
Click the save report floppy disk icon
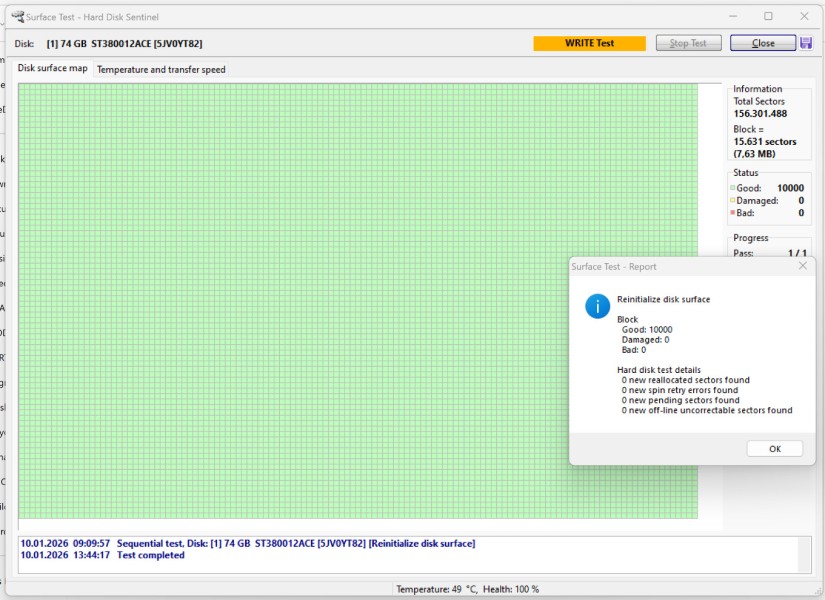click(x=806, y=43)
